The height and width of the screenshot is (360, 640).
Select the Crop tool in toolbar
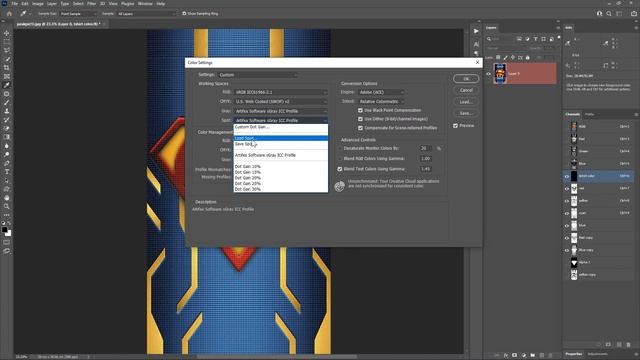pyautogui.click(x=7, y=68)
